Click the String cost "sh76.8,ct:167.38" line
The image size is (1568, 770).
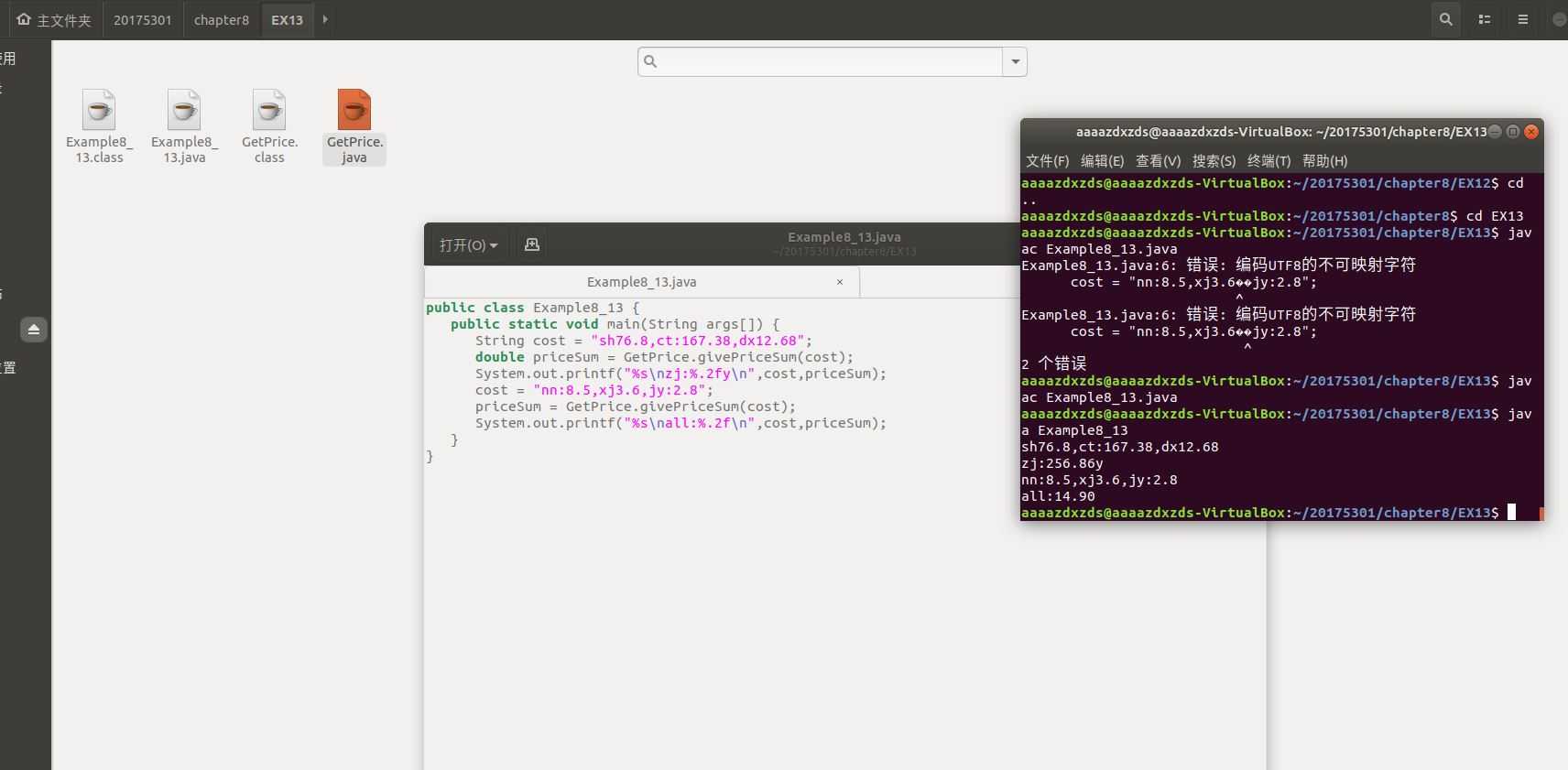[x=644, y=341]
